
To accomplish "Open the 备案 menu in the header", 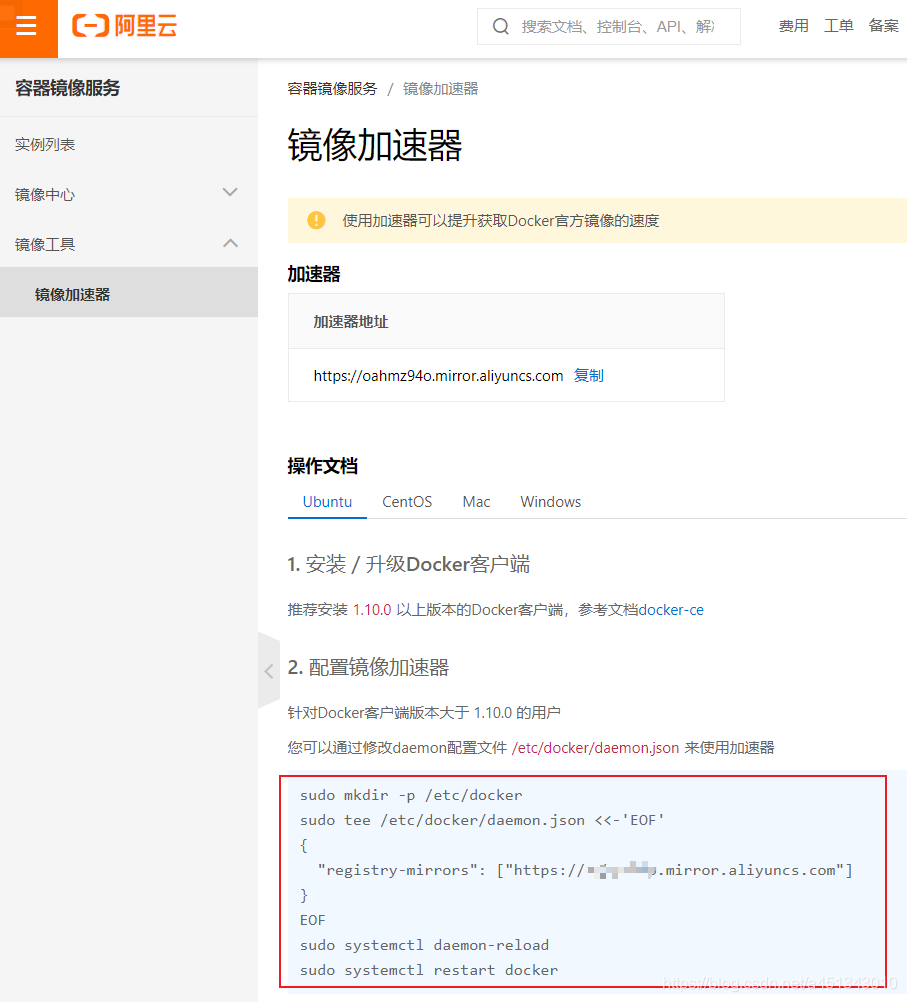I will coord(883,26).
